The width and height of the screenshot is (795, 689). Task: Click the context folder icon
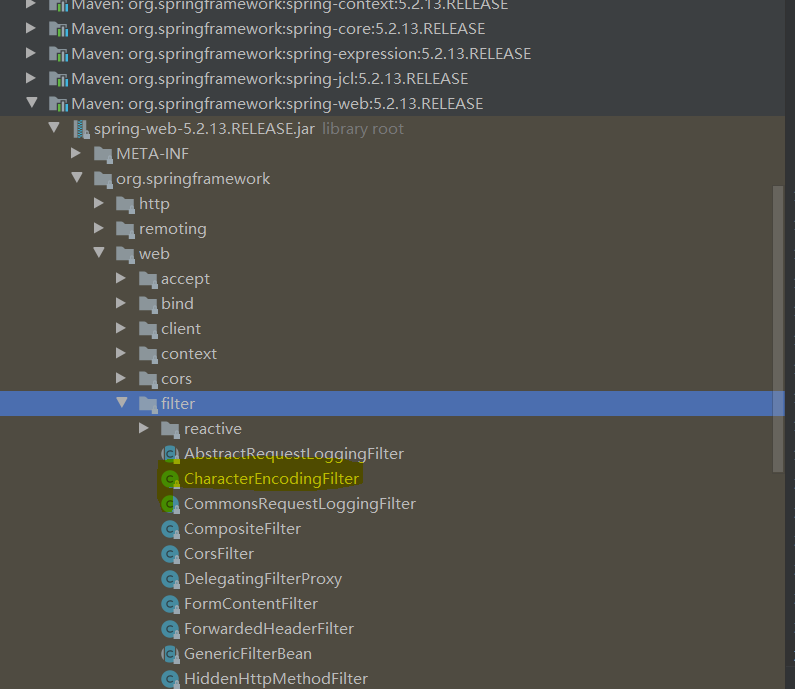(x=148, y=354)
